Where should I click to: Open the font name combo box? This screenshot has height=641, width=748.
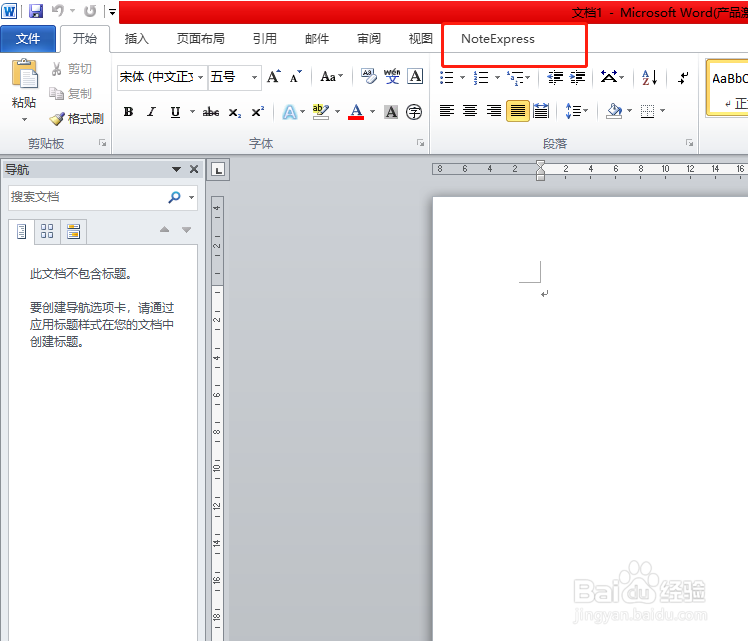click(x=162, y=77)
